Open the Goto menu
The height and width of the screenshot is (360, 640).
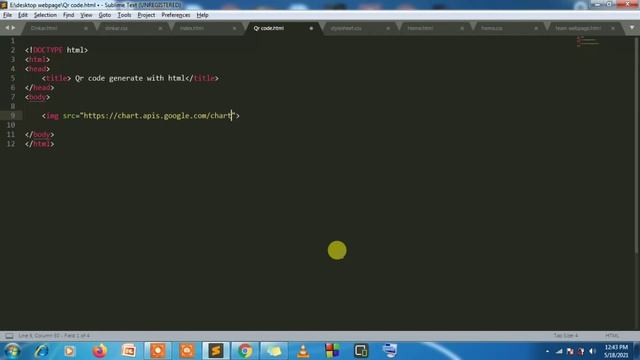[105, 15]
